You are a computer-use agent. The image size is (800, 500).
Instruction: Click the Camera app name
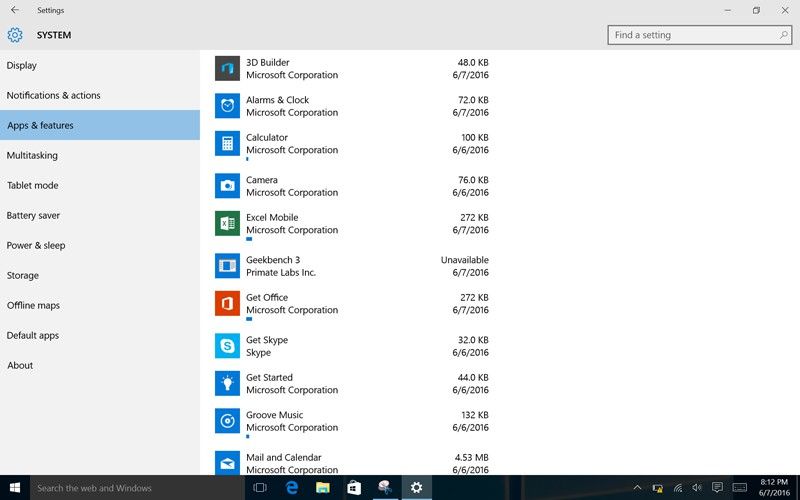pyautogui.click(x=261, y=180)
